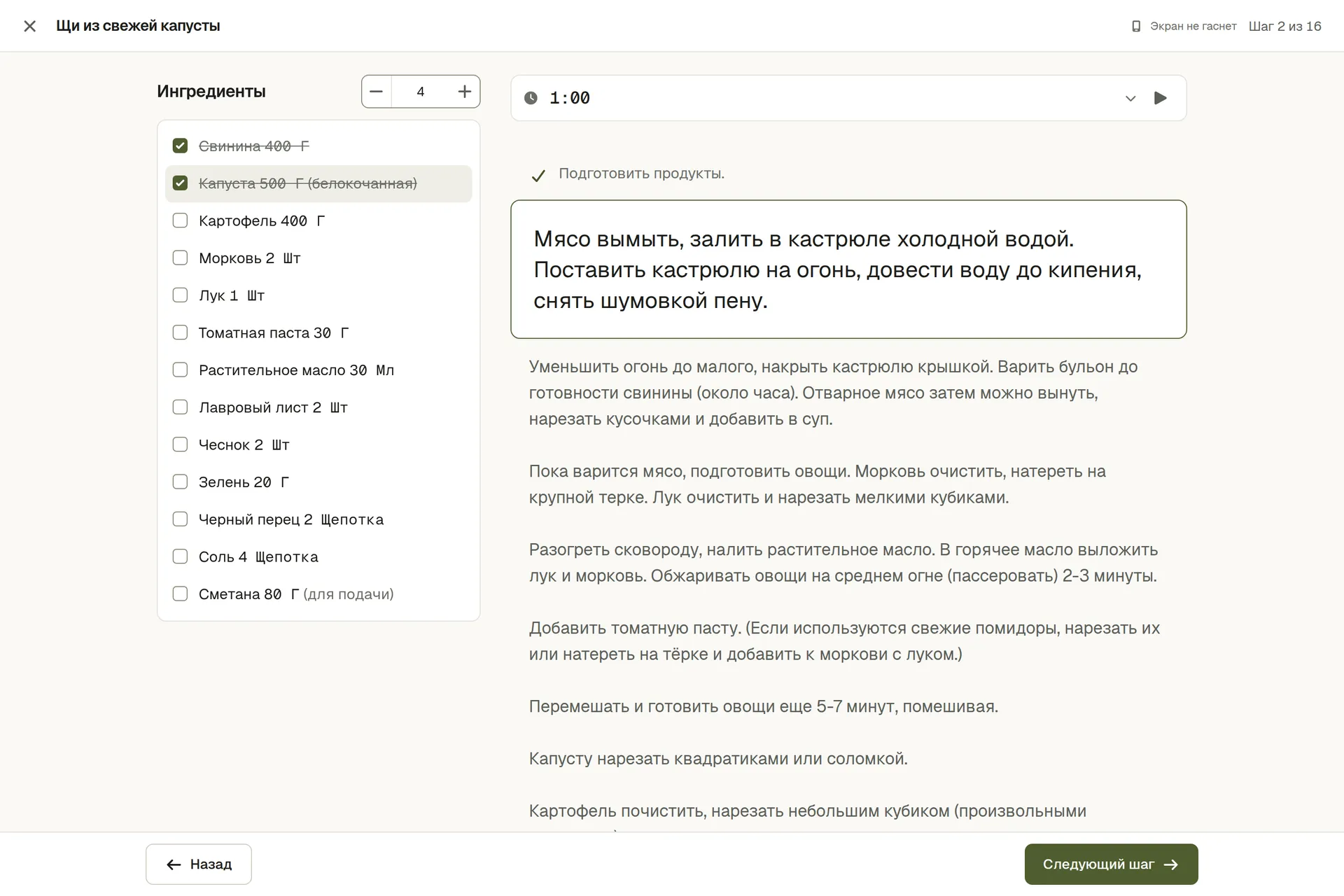The width and height of the screenshot is (1344, 896).
Task: Click the clock icon next to timer
Action: click(x=531, y=98)
